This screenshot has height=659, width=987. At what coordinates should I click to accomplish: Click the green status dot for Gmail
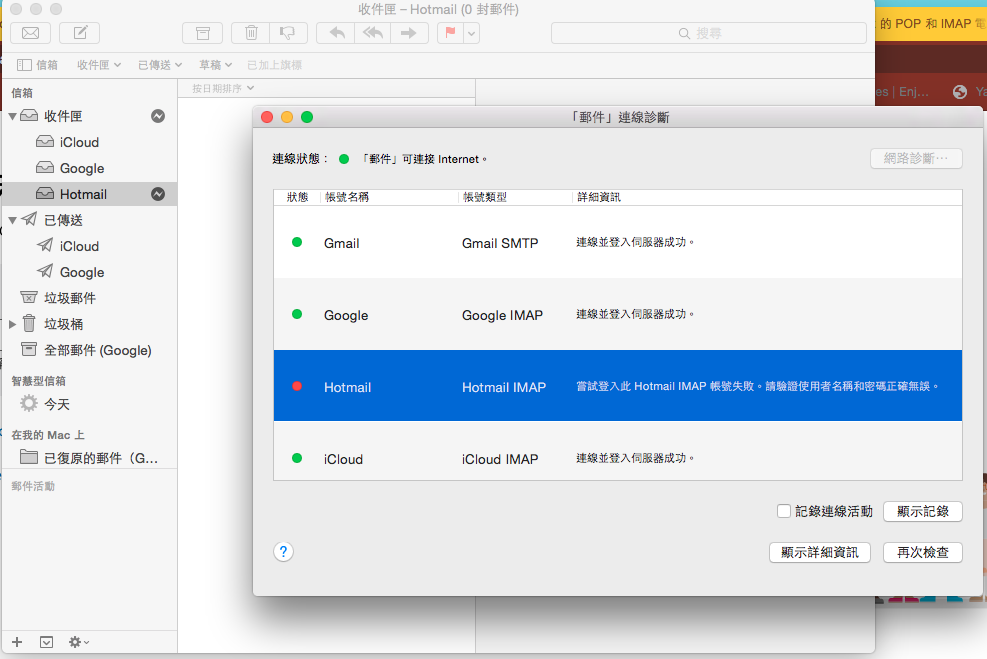click(x=297, y=242)
